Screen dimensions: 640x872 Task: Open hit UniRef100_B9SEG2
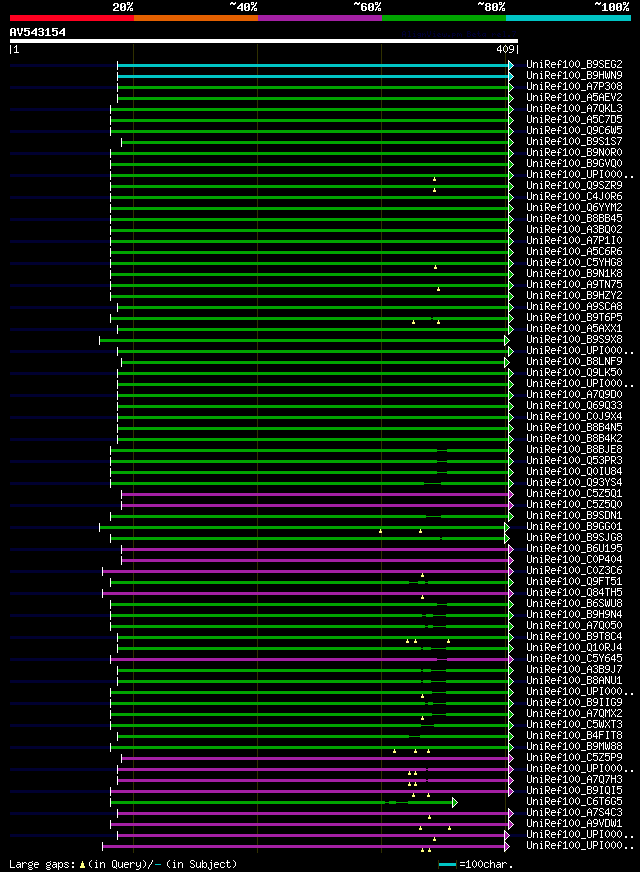point(574,65)
